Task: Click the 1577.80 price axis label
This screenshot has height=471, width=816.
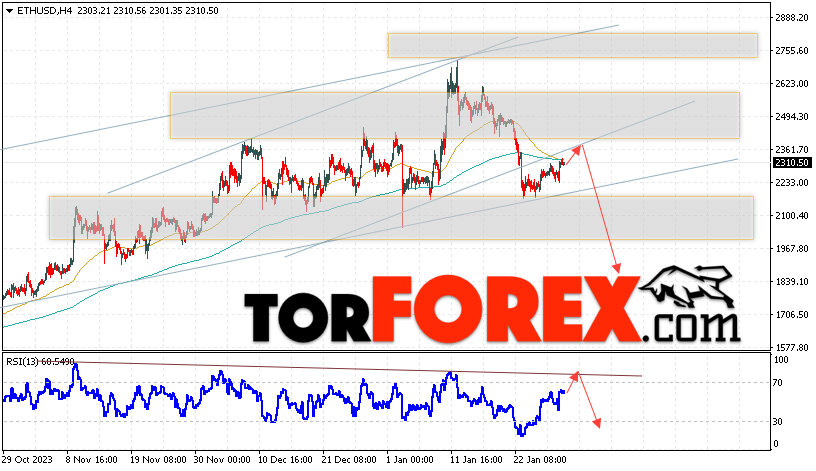Action: point(792,347)
